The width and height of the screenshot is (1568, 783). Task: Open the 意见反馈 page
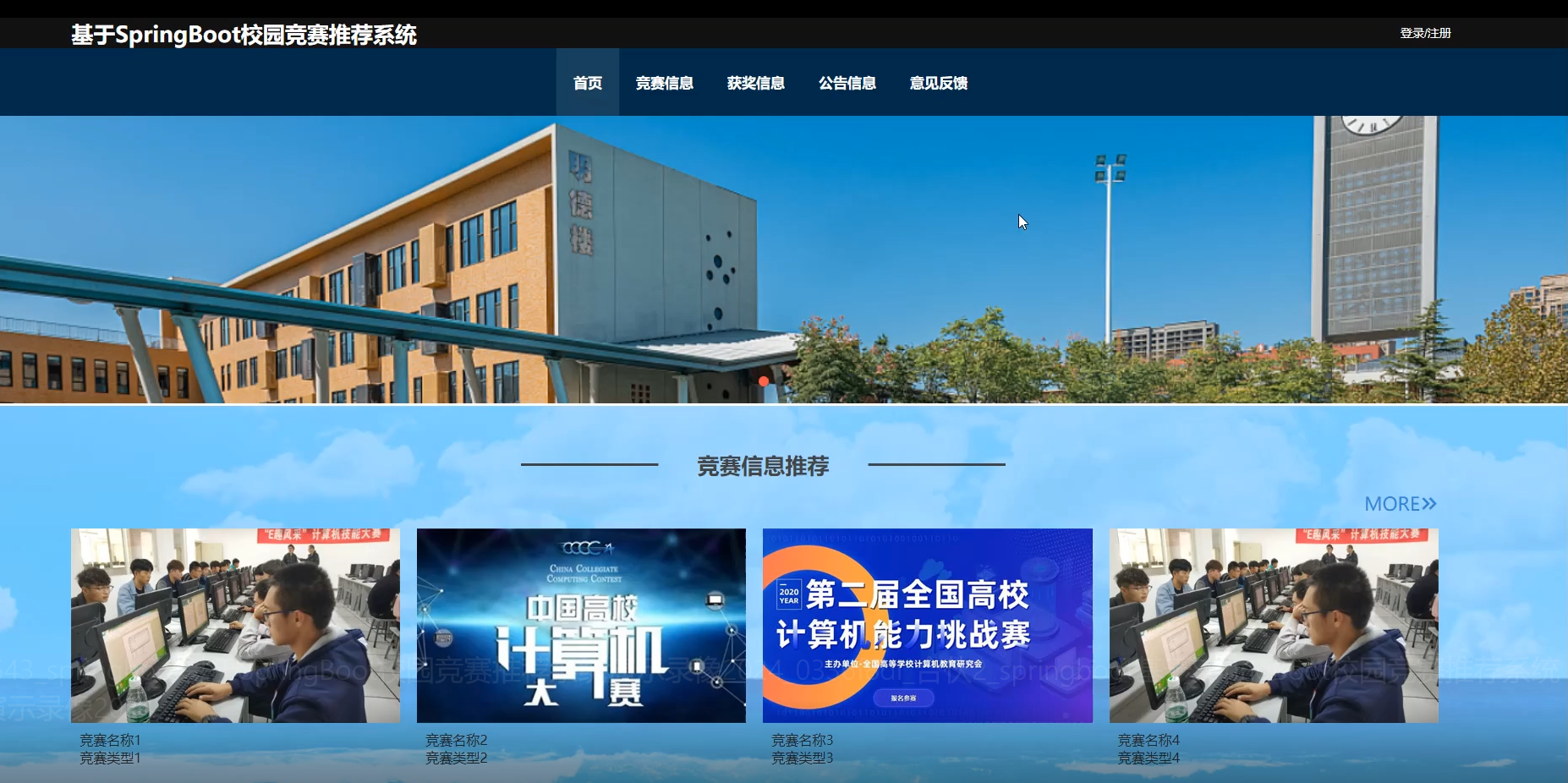(939, 83)
